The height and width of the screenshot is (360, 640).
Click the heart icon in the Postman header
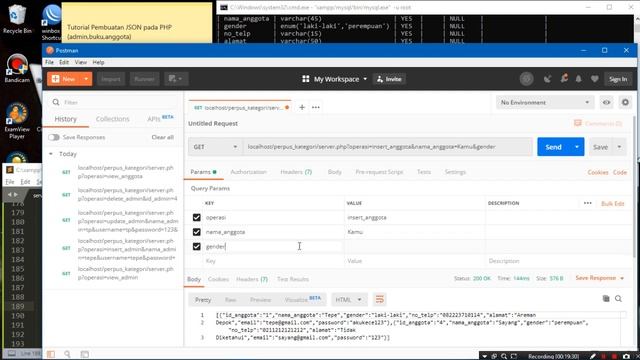[594, 79]
